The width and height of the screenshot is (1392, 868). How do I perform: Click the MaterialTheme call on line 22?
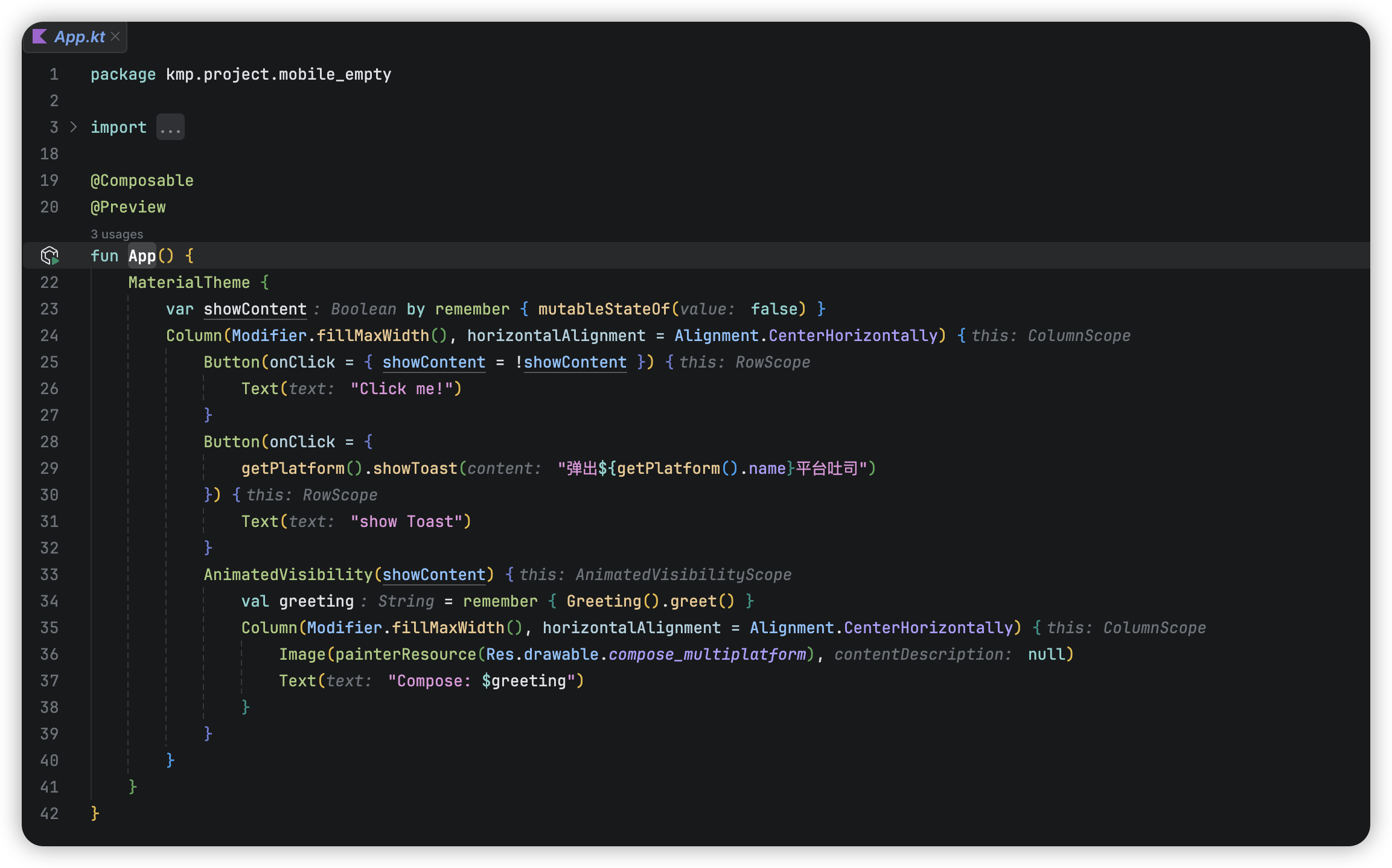click(188, 282)
